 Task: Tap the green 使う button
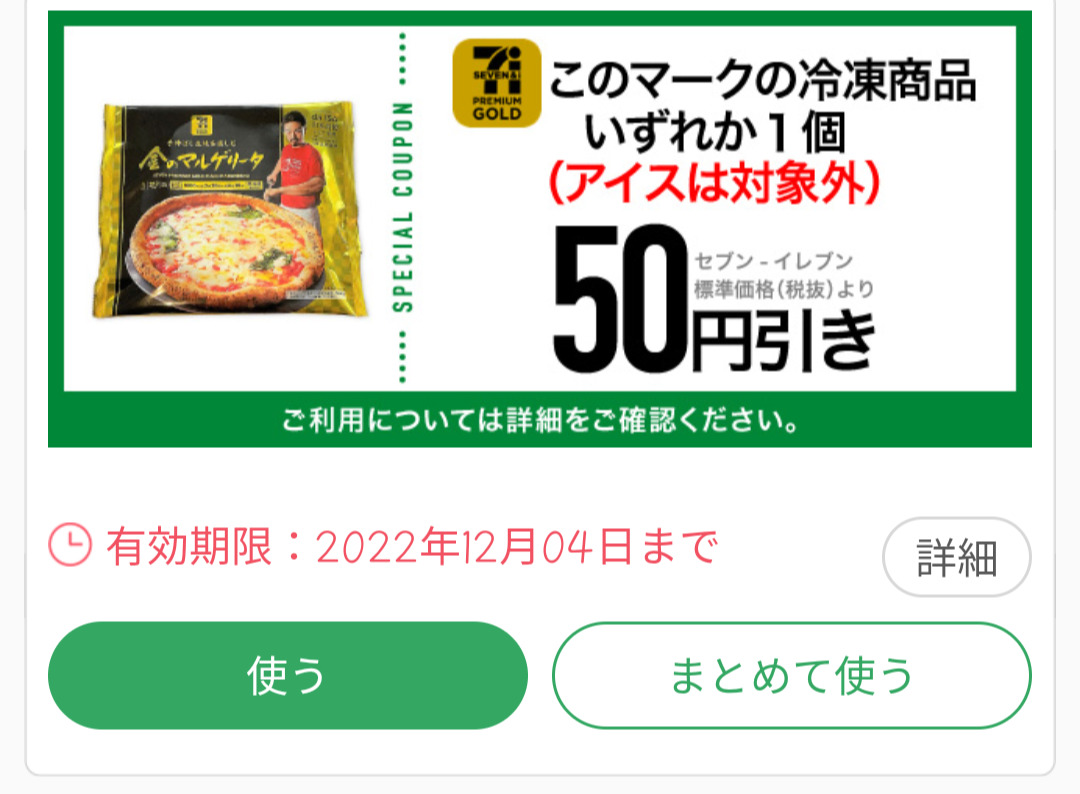pyautogui.click(x=288, y=676)
